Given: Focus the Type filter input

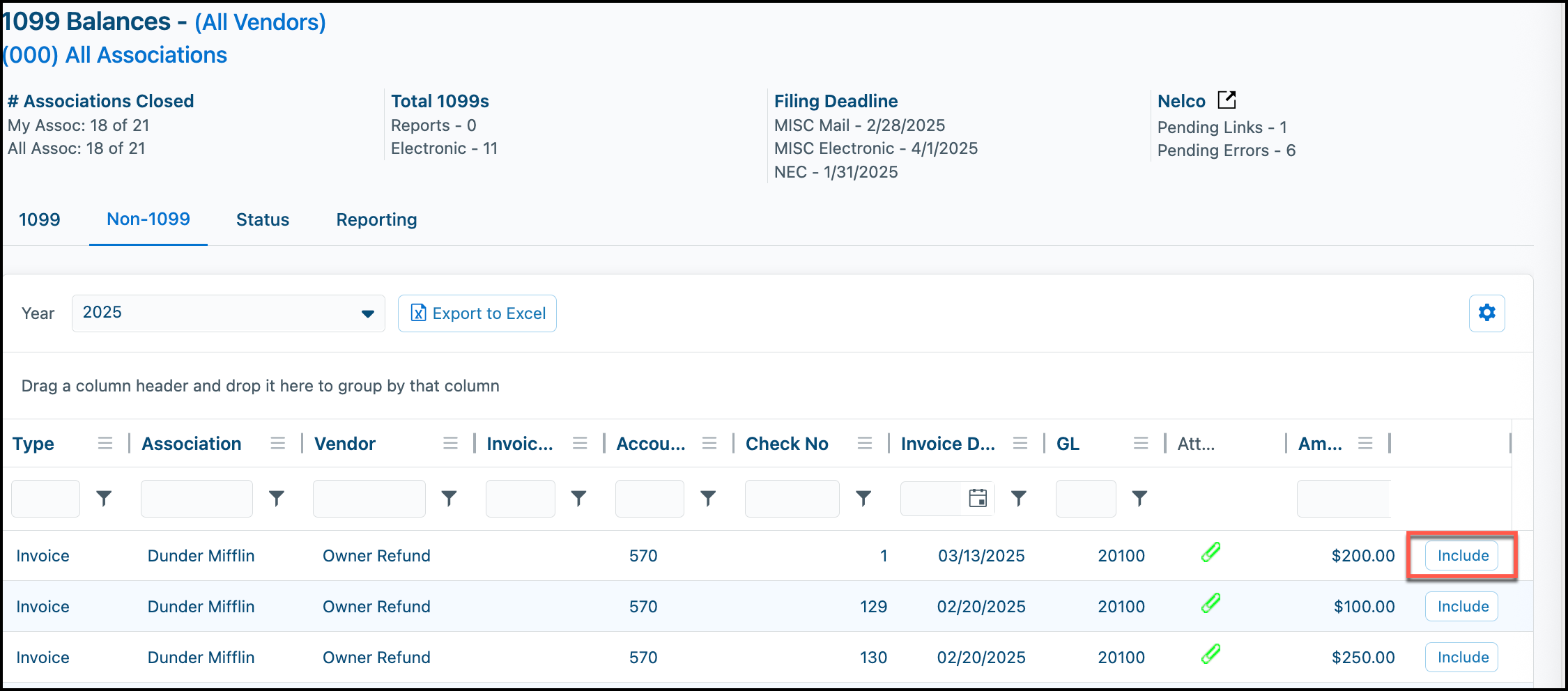Looking at the screenshot, I should 45,499.
